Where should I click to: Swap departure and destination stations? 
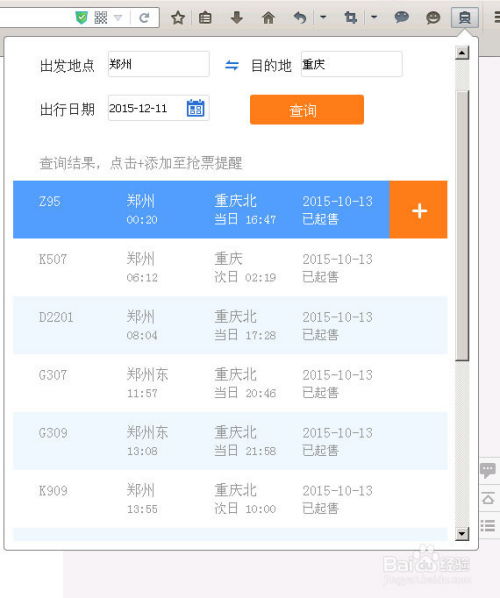pyautogui.click(x=232, y=65)
